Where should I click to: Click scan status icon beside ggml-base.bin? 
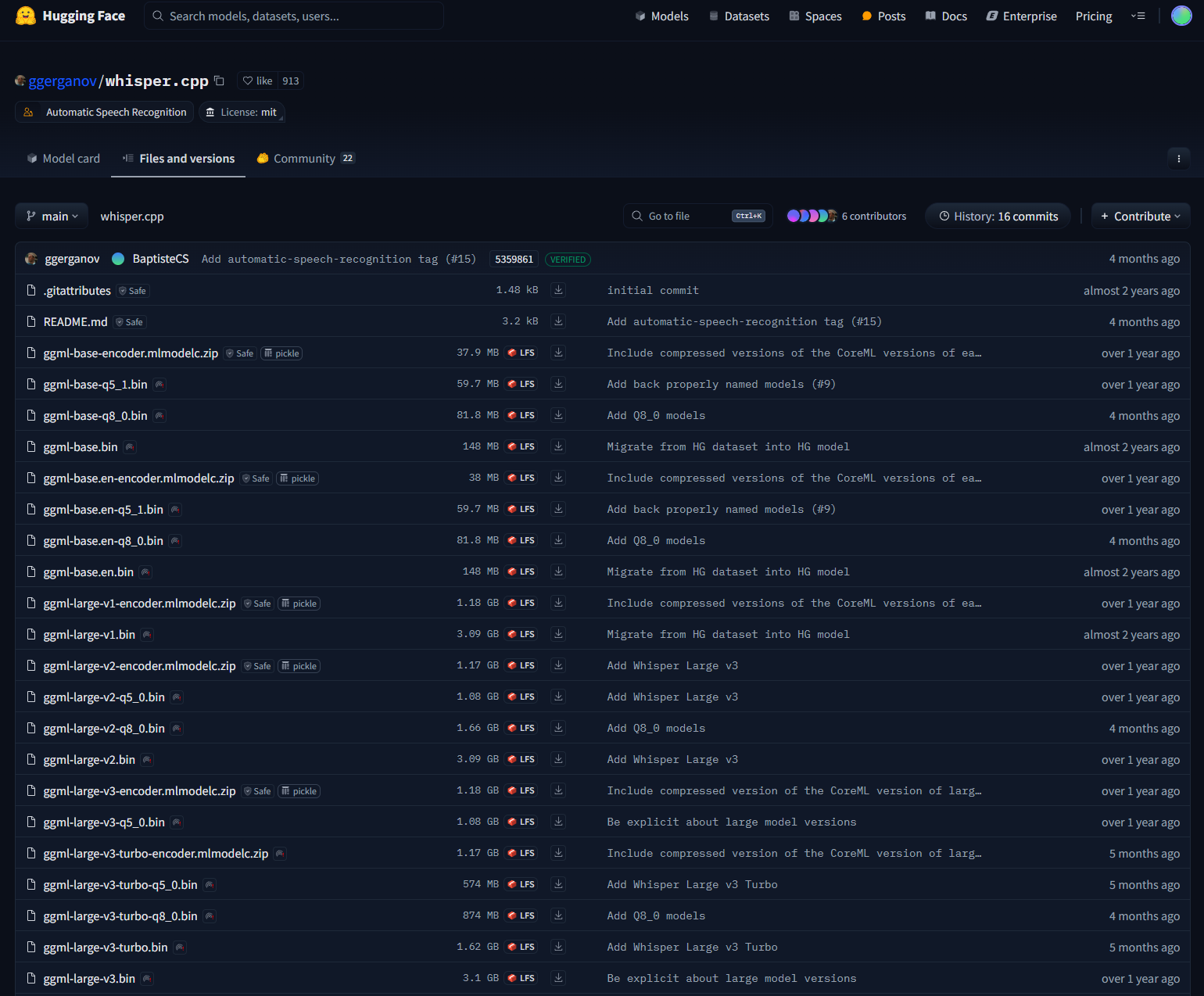(130, 447)
